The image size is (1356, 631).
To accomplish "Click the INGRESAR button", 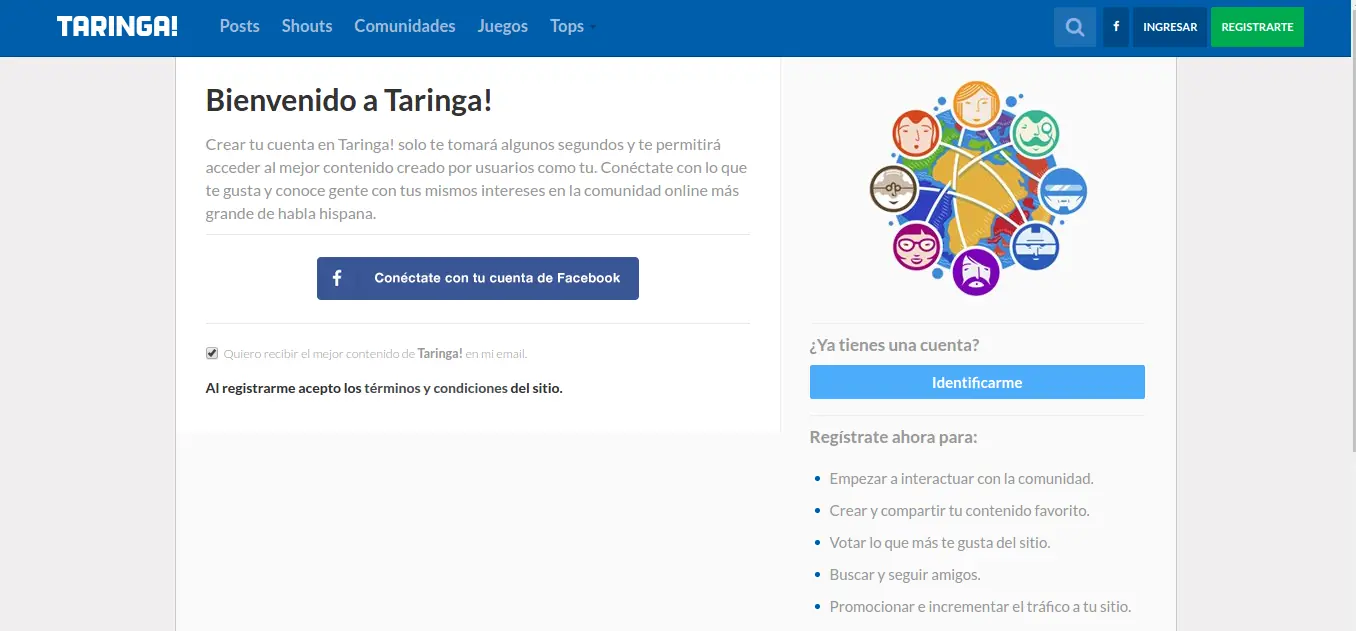I will [x=1170, y=27].
